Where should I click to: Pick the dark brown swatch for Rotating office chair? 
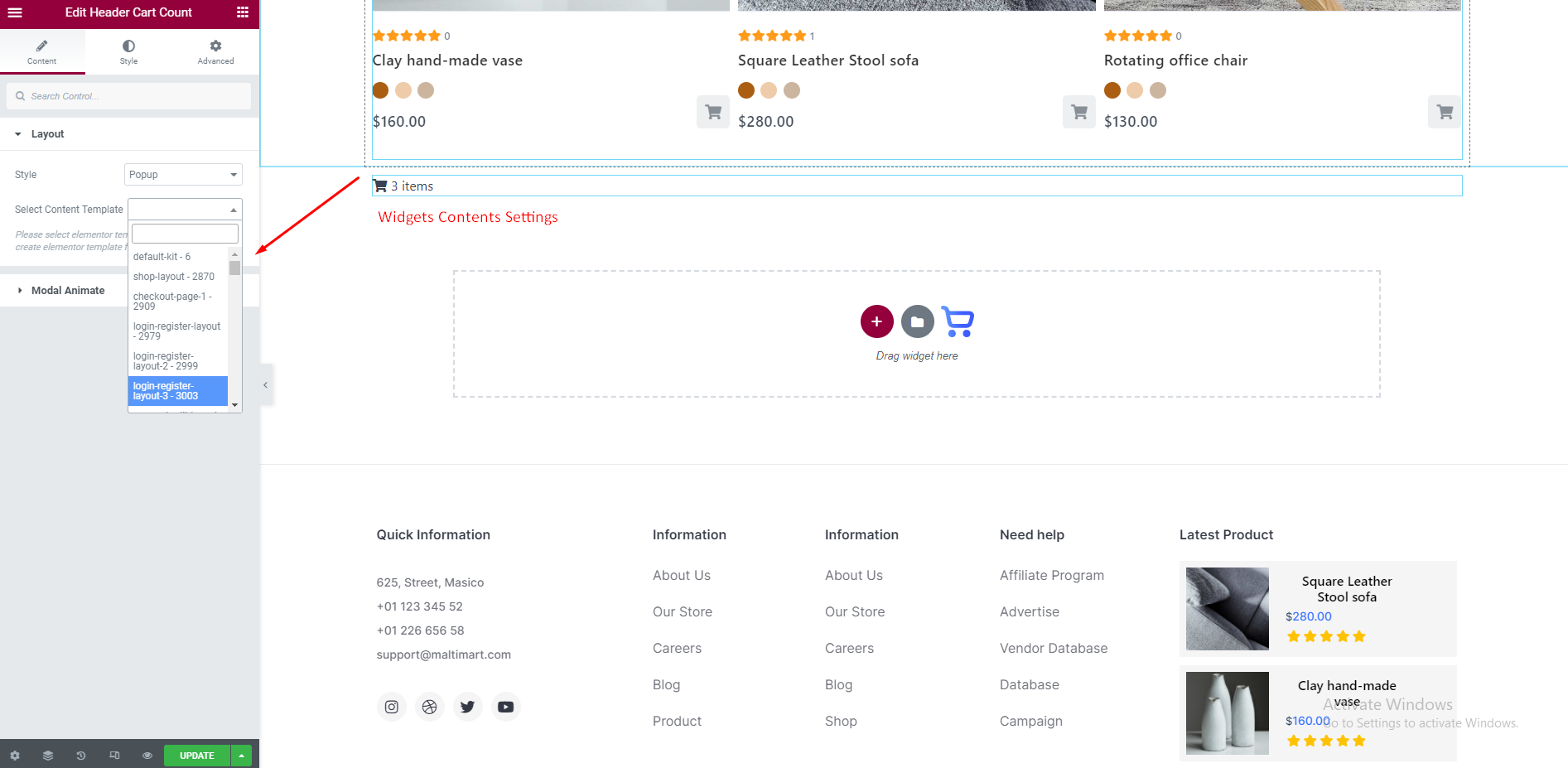click(x=1112, y=90)
